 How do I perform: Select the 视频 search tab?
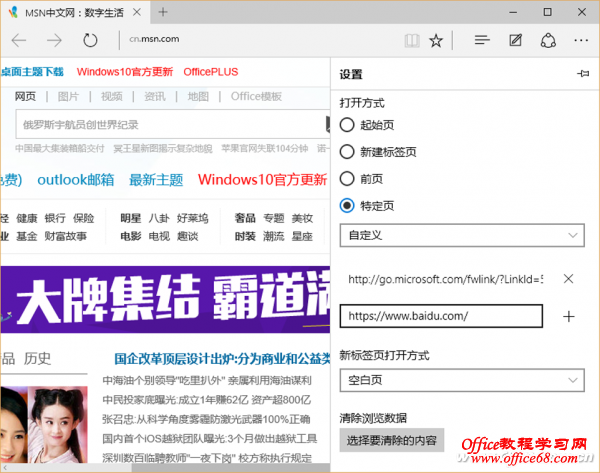(x=111, y=96)
